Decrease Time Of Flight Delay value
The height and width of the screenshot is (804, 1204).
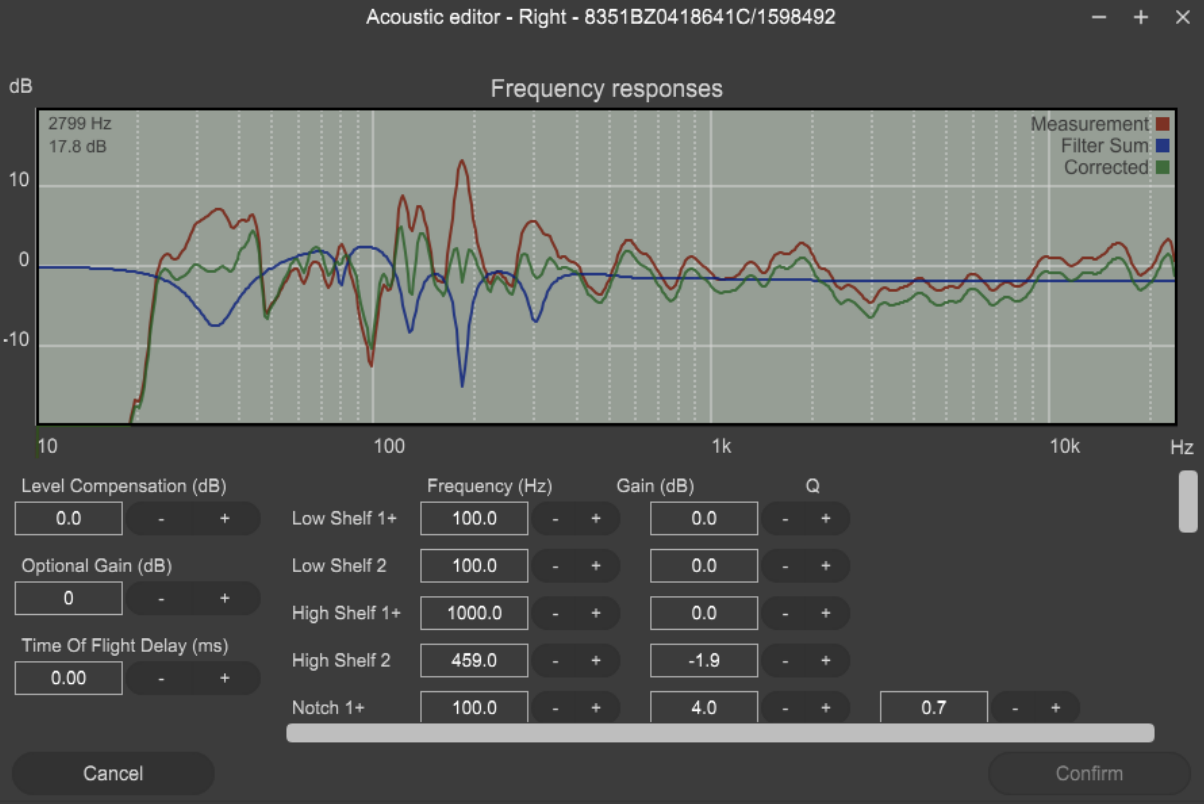(x=161, y=678)
